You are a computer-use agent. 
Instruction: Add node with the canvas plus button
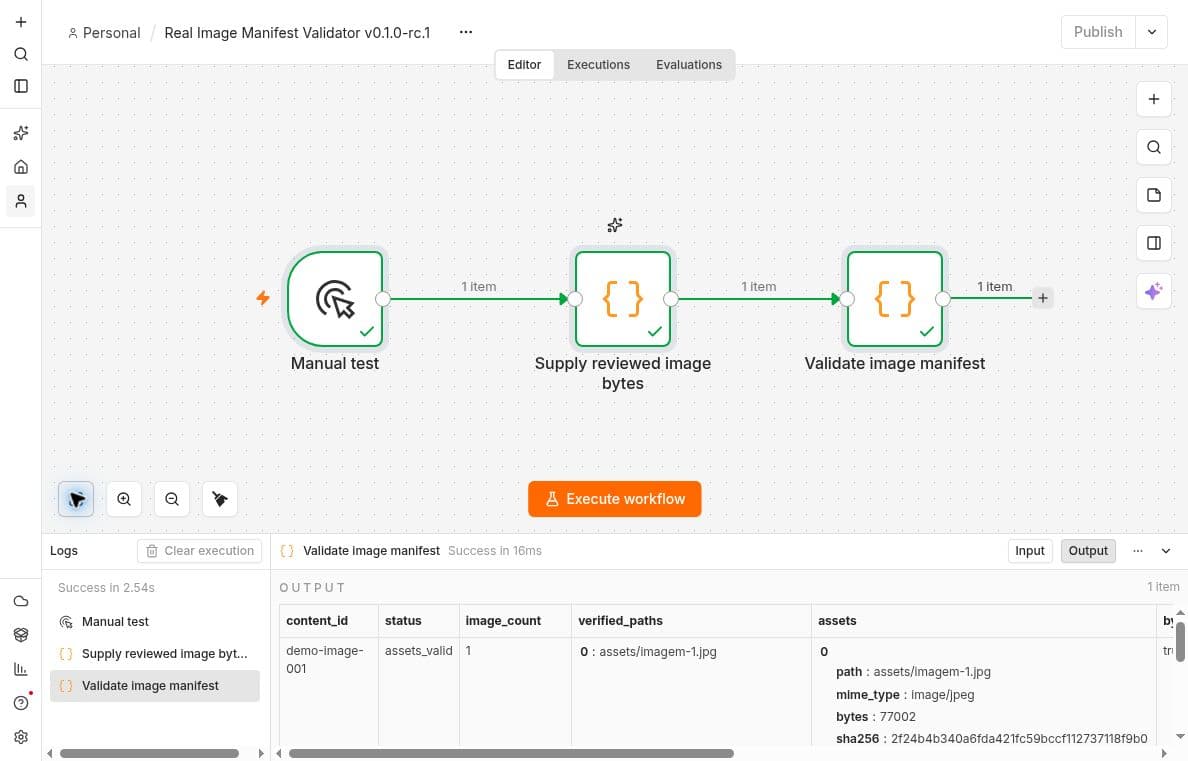[x=1154, y=99]
